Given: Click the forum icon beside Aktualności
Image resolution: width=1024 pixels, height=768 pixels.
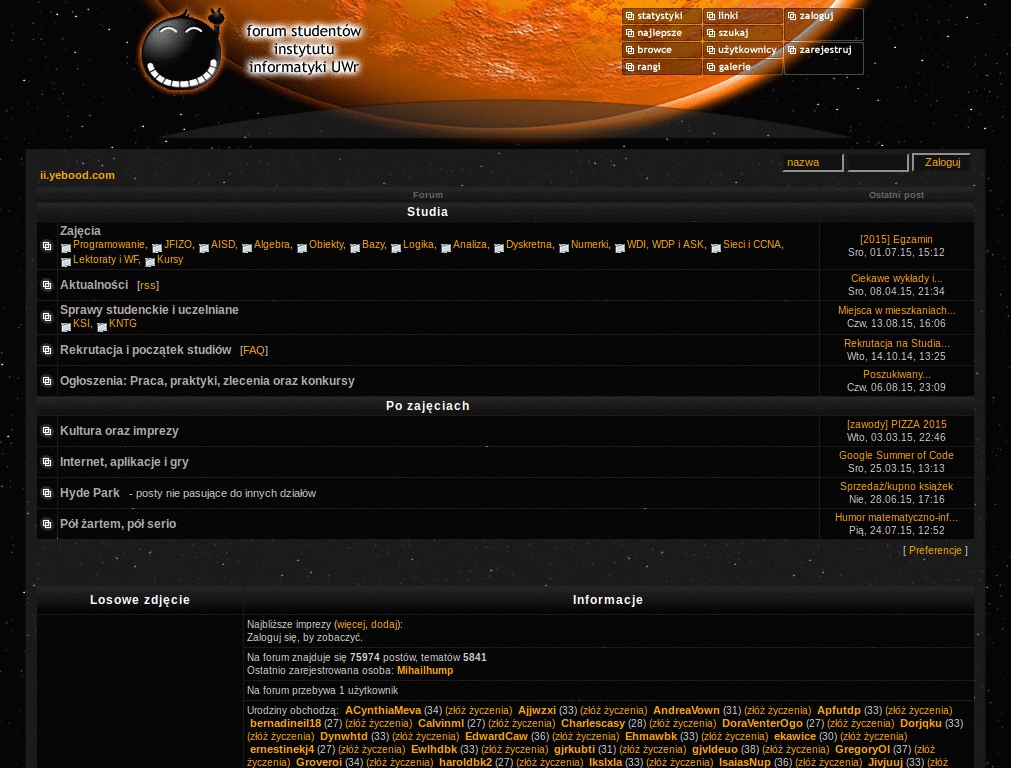Looking at the screenshot, I should [47, 285].
